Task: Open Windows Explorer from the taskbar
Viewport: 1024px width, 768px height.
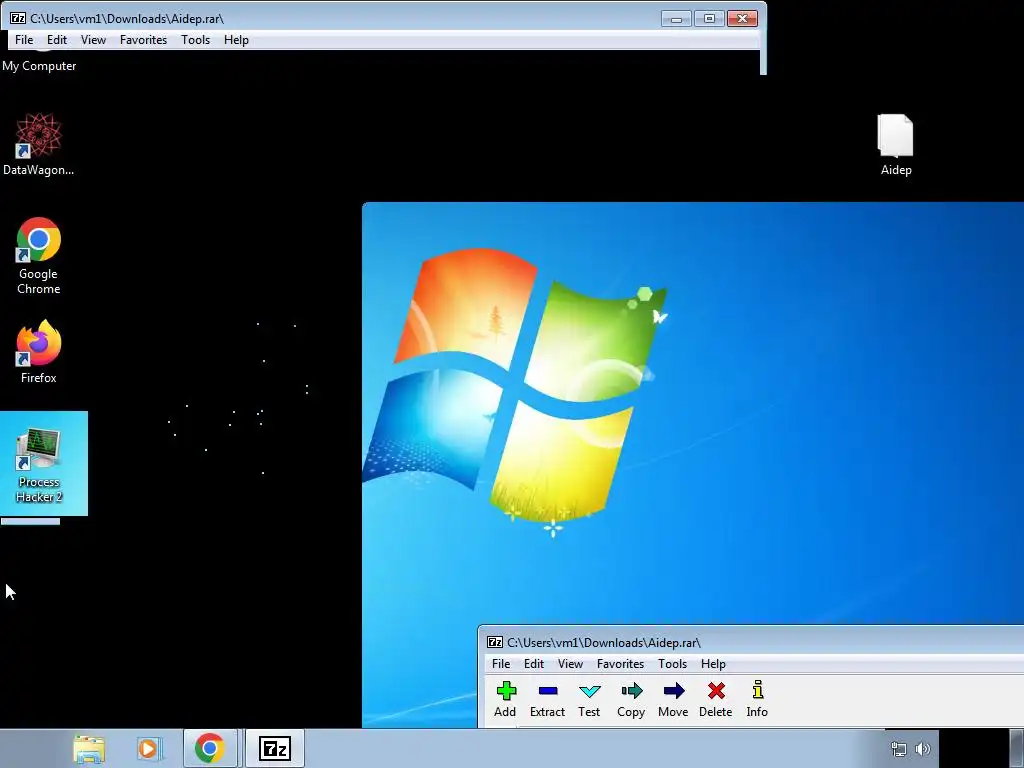Action: (89, 748)
